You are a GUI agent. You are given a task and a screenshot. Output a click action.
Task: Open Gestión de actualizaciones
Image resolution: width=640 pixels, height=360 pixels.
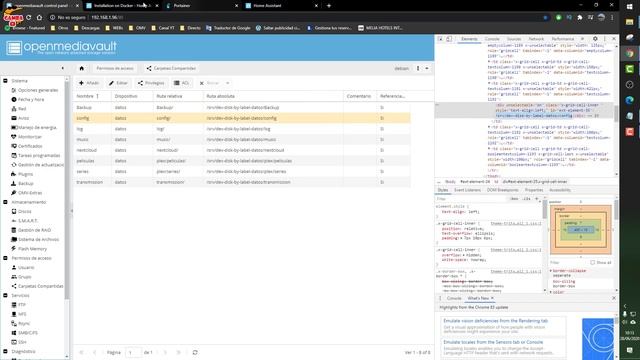tap(40, 165)
